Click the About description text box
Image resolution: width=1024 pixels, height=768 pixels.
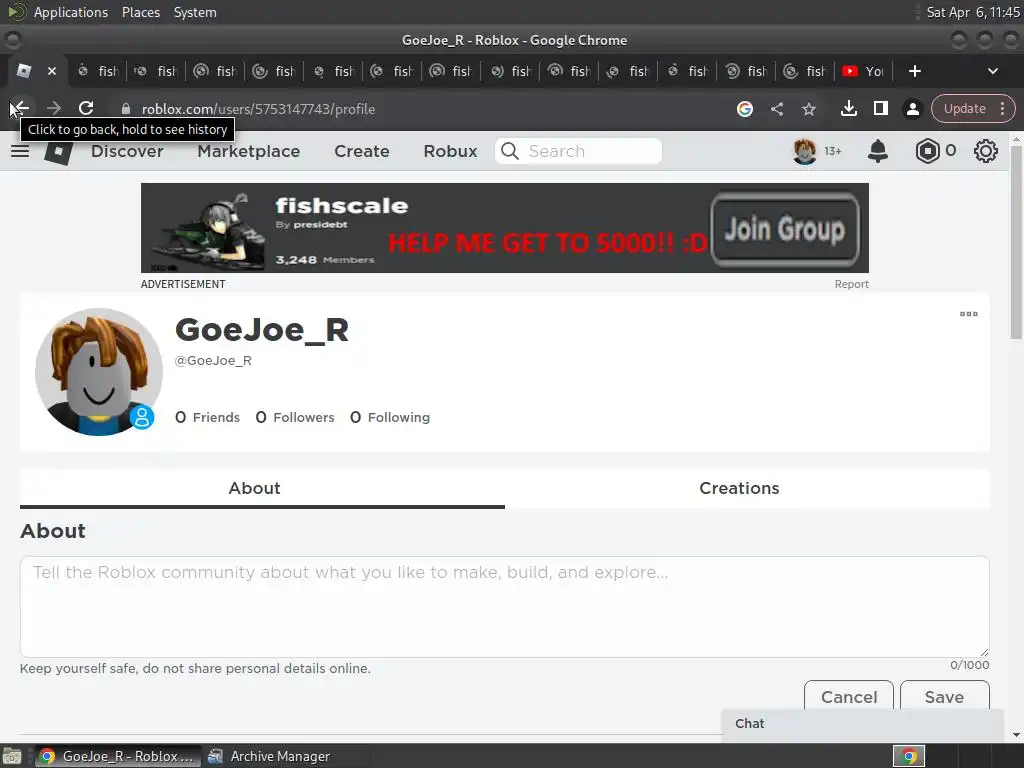(x=505, y=607)
